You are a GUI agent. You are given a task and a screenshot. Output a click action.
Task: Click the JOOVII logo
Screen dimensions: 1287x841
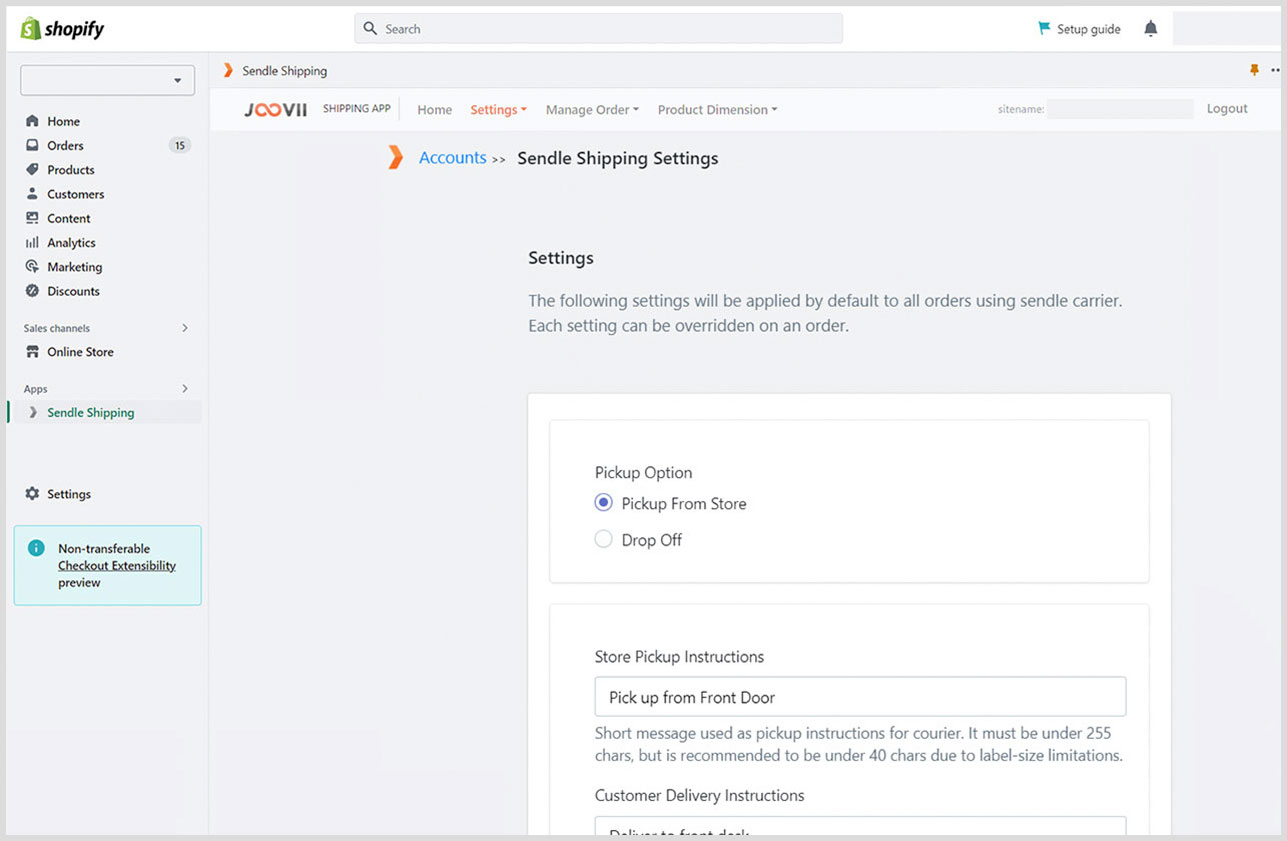[276, 110]
